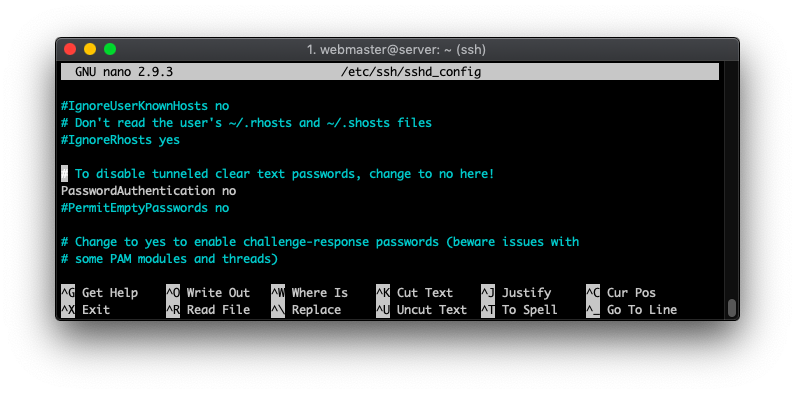
Task: Click the ^U Uncut Text shortcut
Action: pyautogui.click(x=421, y=310)
